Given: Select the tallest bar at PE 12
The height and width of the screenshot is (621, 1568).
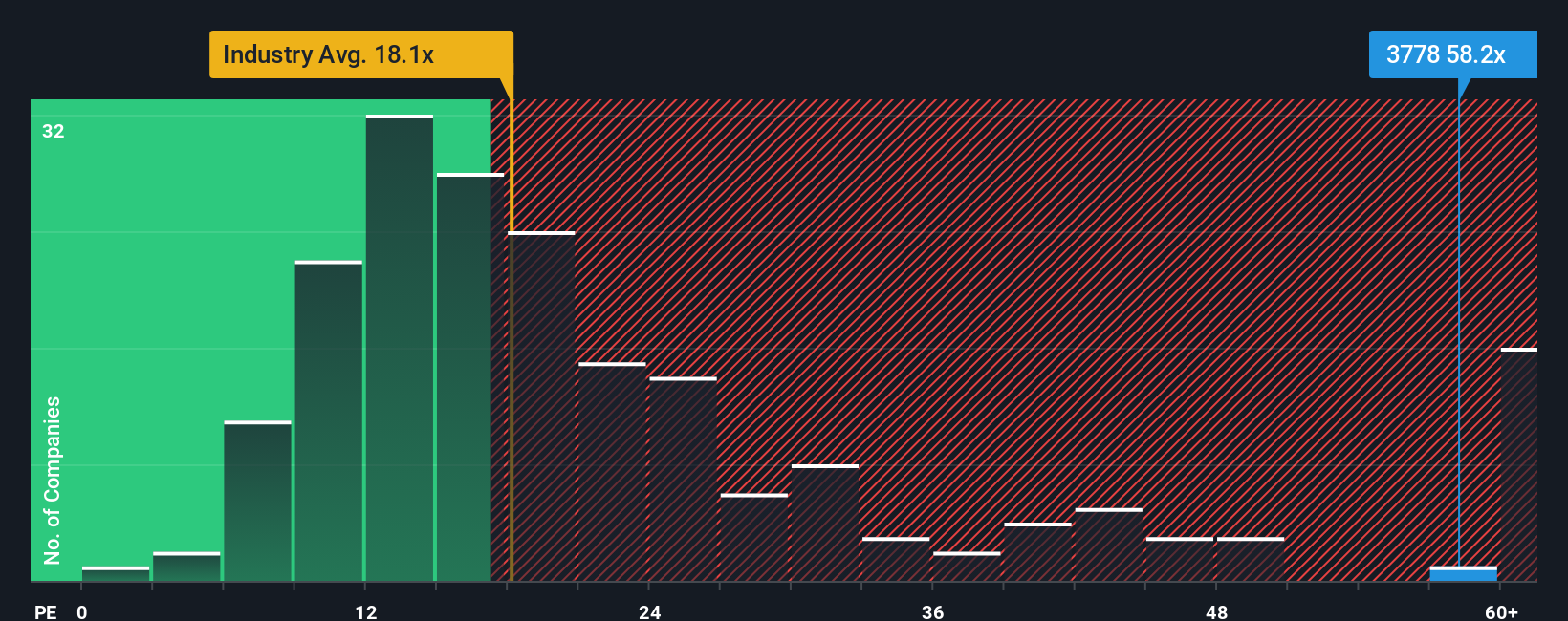Looking at the screenshot, I should point(400,348).
